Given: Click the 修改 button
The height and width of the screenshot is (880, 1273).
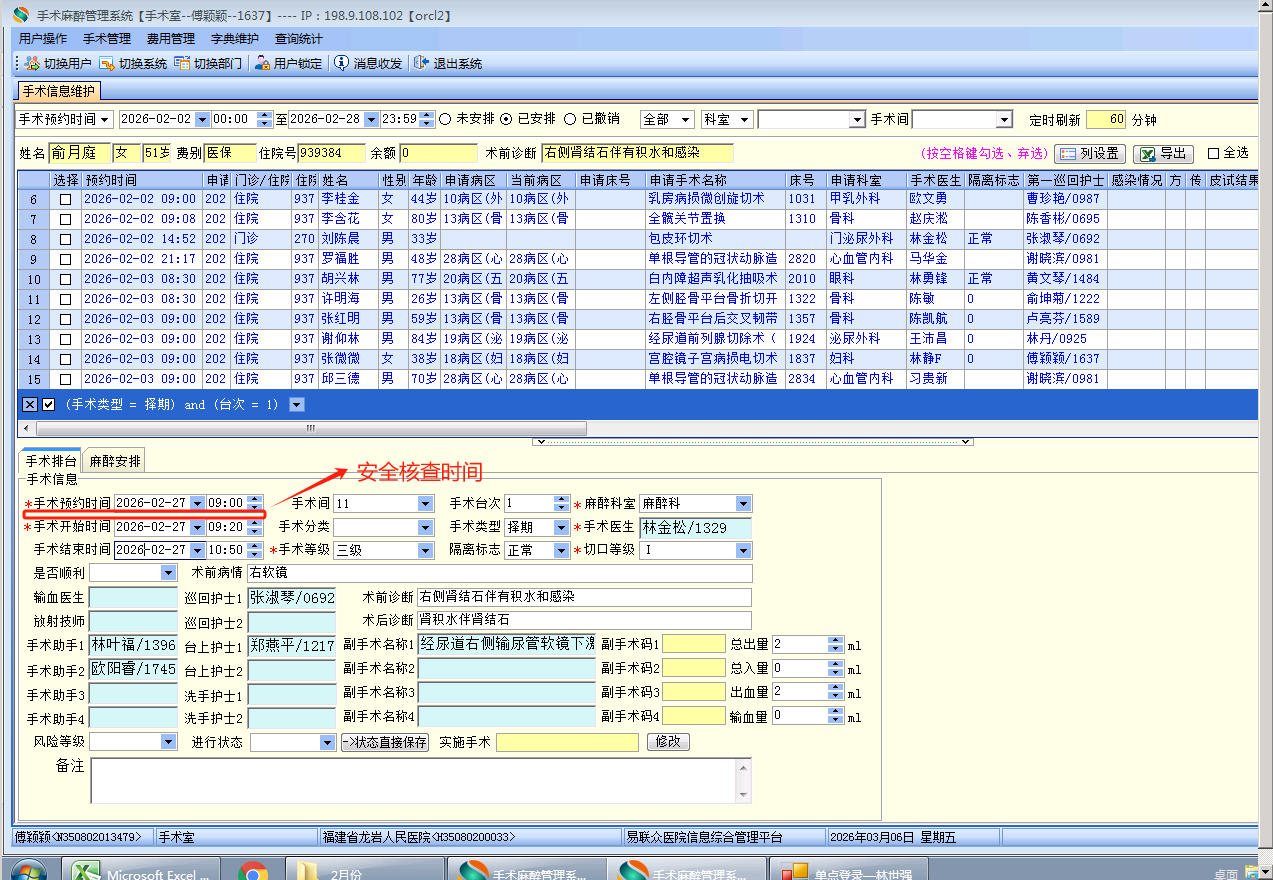Looking at the screenshot, I should click(x=668, y=742).
